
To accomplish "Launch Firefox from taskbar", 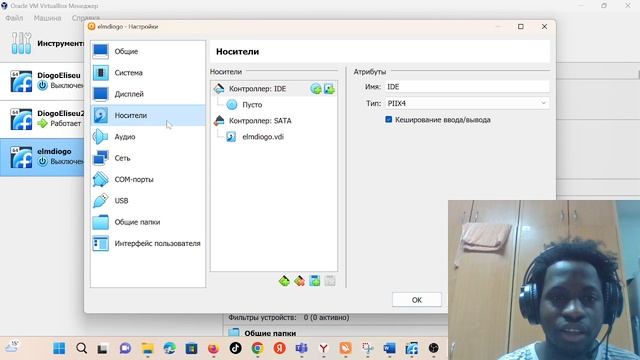I will 213,348.
